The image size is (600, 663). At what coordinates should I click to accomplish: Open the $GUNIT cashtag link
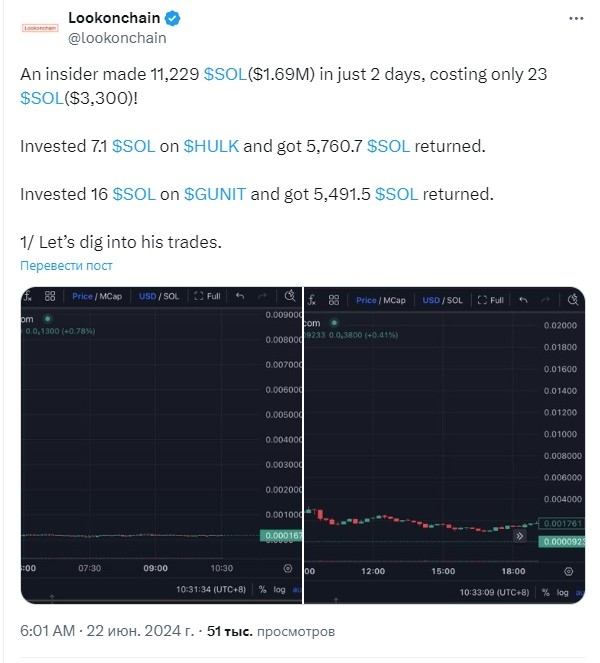[x=215, y=195]
